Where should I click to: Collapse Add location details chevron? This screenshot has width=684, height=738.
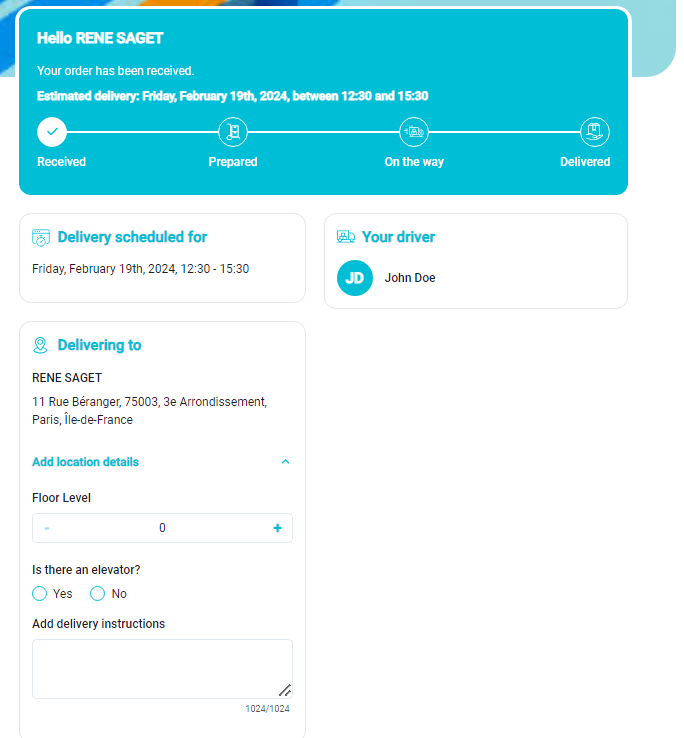coord(285,462)
